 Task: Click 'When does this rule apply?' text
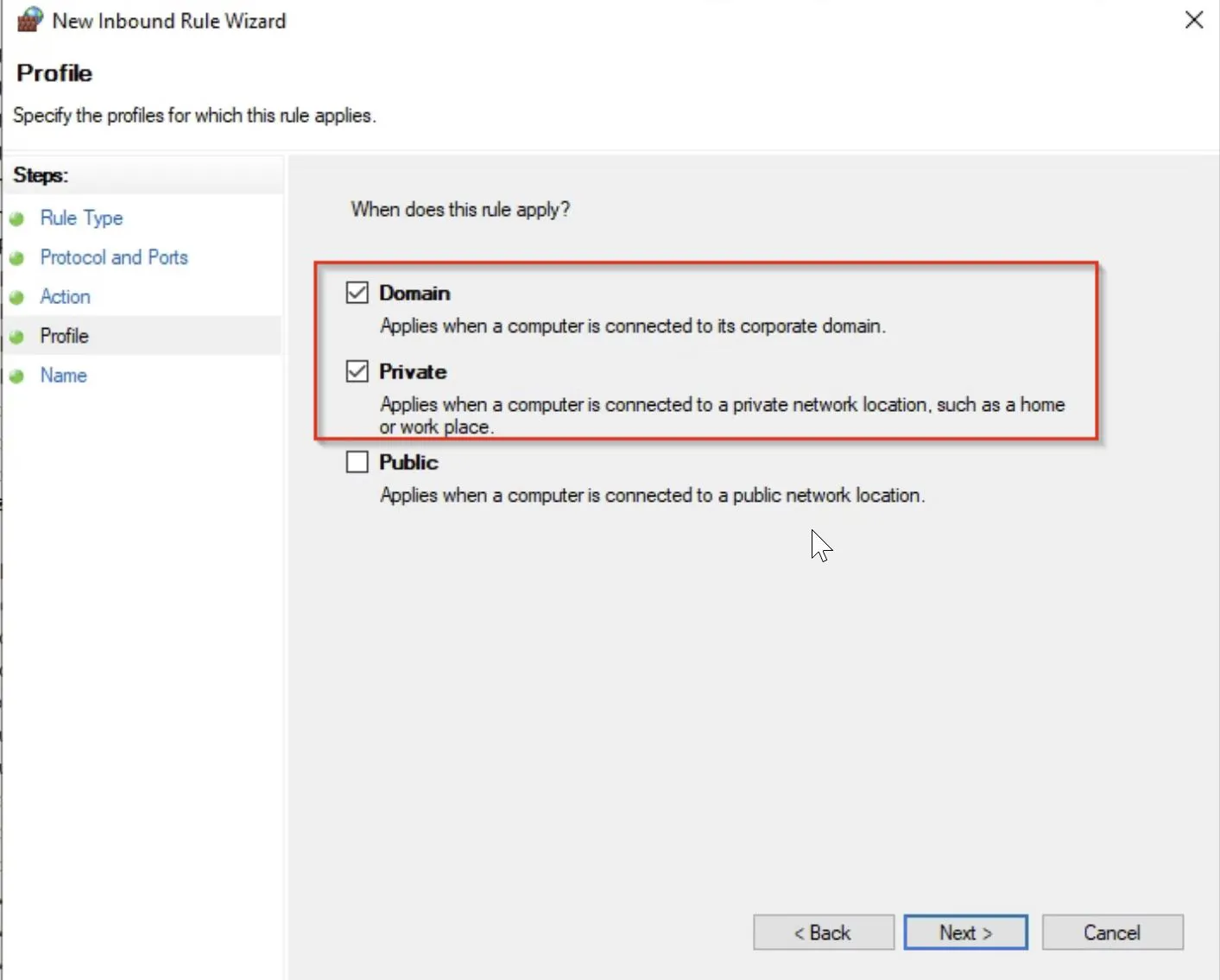[x=460, y=209]
